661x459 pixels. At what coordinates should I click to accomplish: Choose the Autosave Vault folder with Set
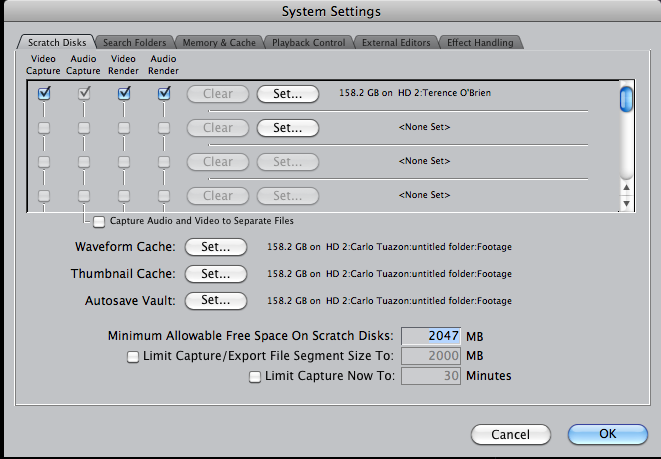point(216,299)
